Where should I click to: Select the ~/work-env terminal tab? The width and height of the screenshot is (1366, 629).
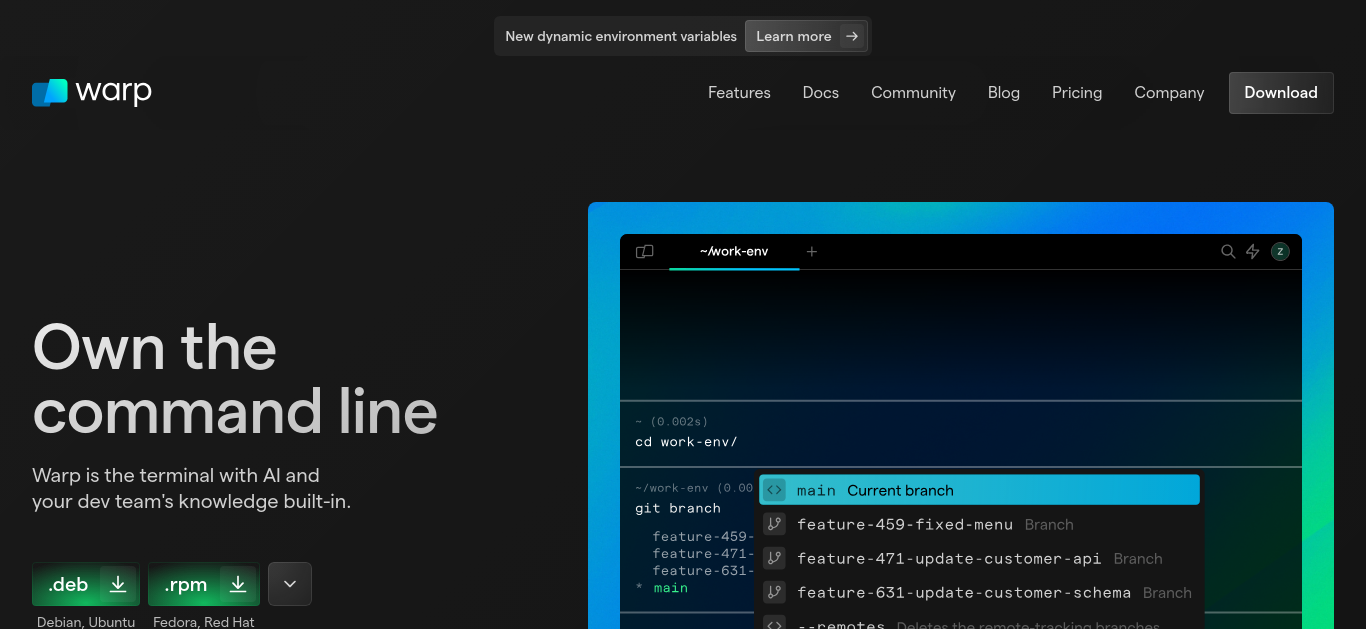pyautogui.click(x=734, y=252)
